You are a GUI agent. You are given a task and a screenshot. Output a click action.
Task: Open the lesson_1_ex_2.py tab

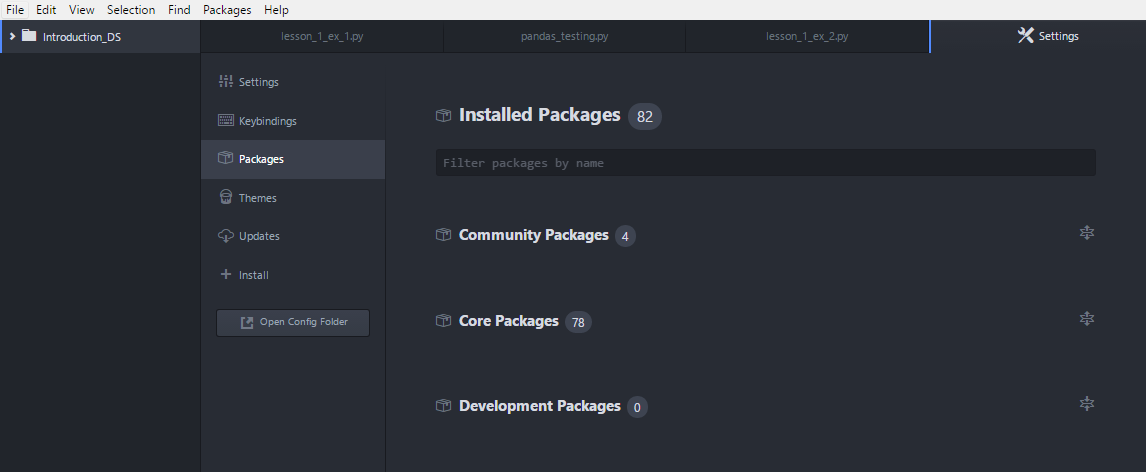[807, 36]
